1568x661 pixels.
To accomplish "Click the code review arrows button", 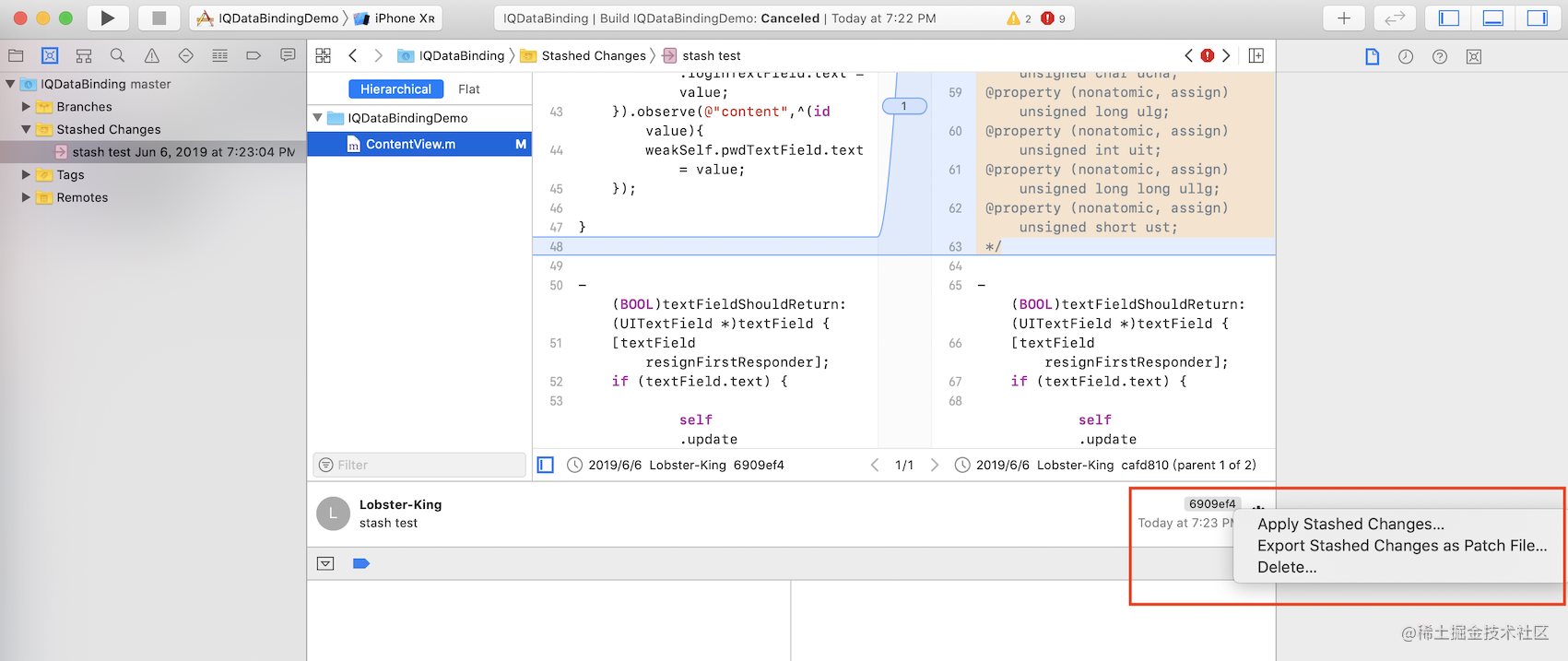I will pyautogui.click(x=1395, y=18).
